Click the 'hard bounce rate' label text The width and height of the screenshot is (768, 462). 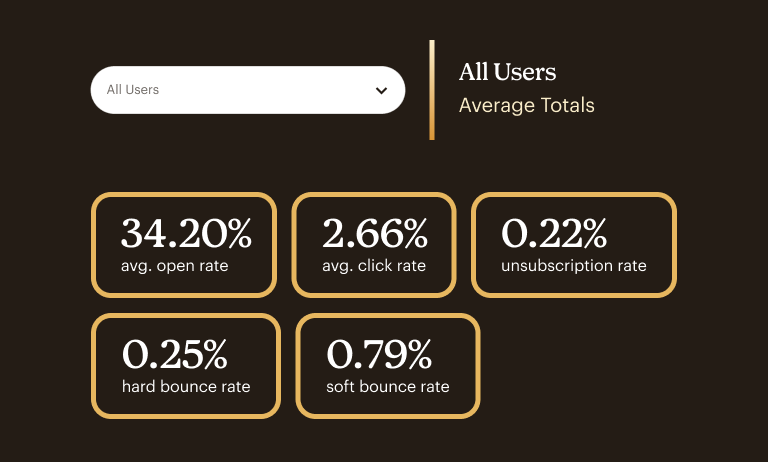coord(186,387)
